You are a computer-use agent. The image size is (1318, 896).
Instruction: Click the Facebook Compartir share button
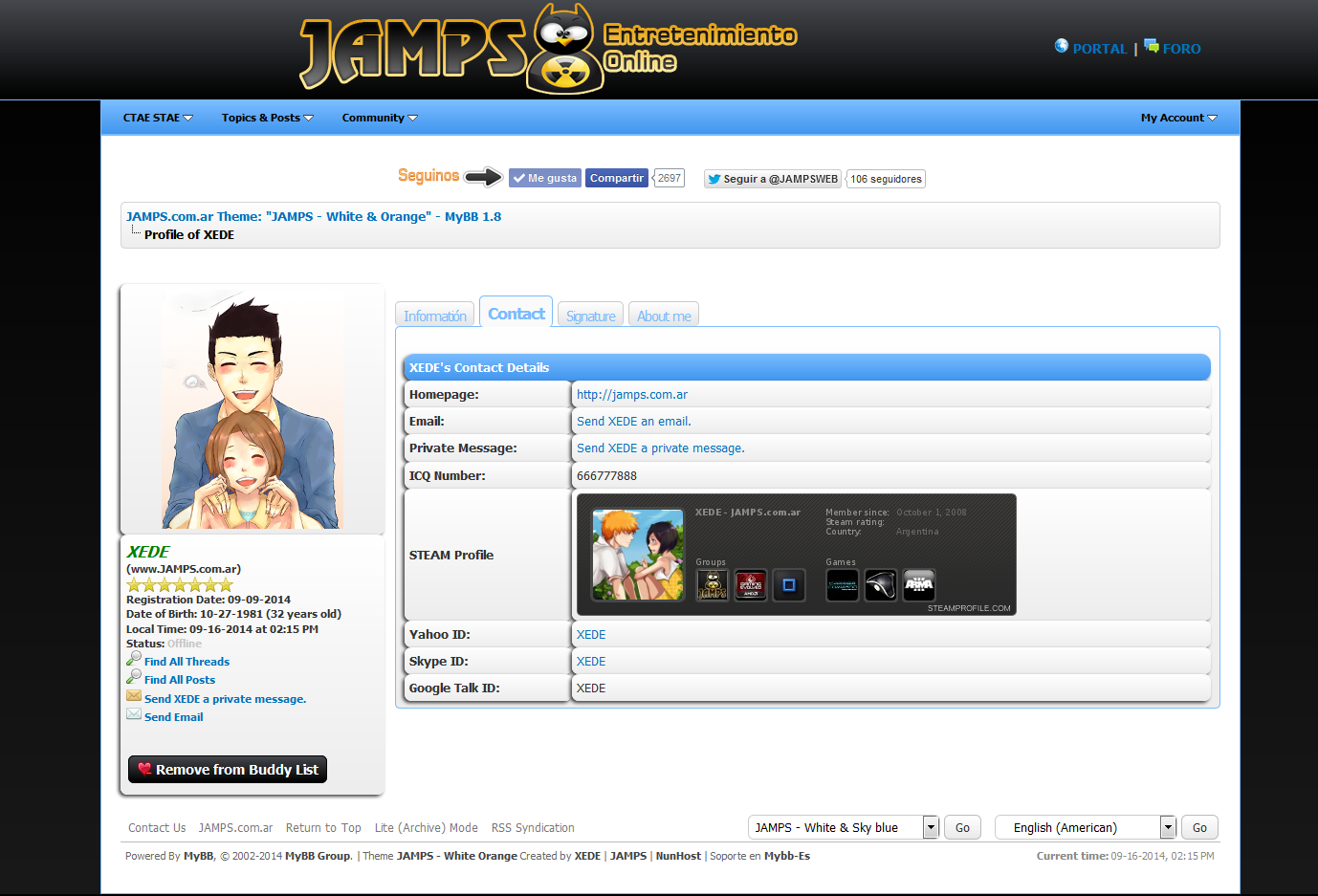pos(616,178)
